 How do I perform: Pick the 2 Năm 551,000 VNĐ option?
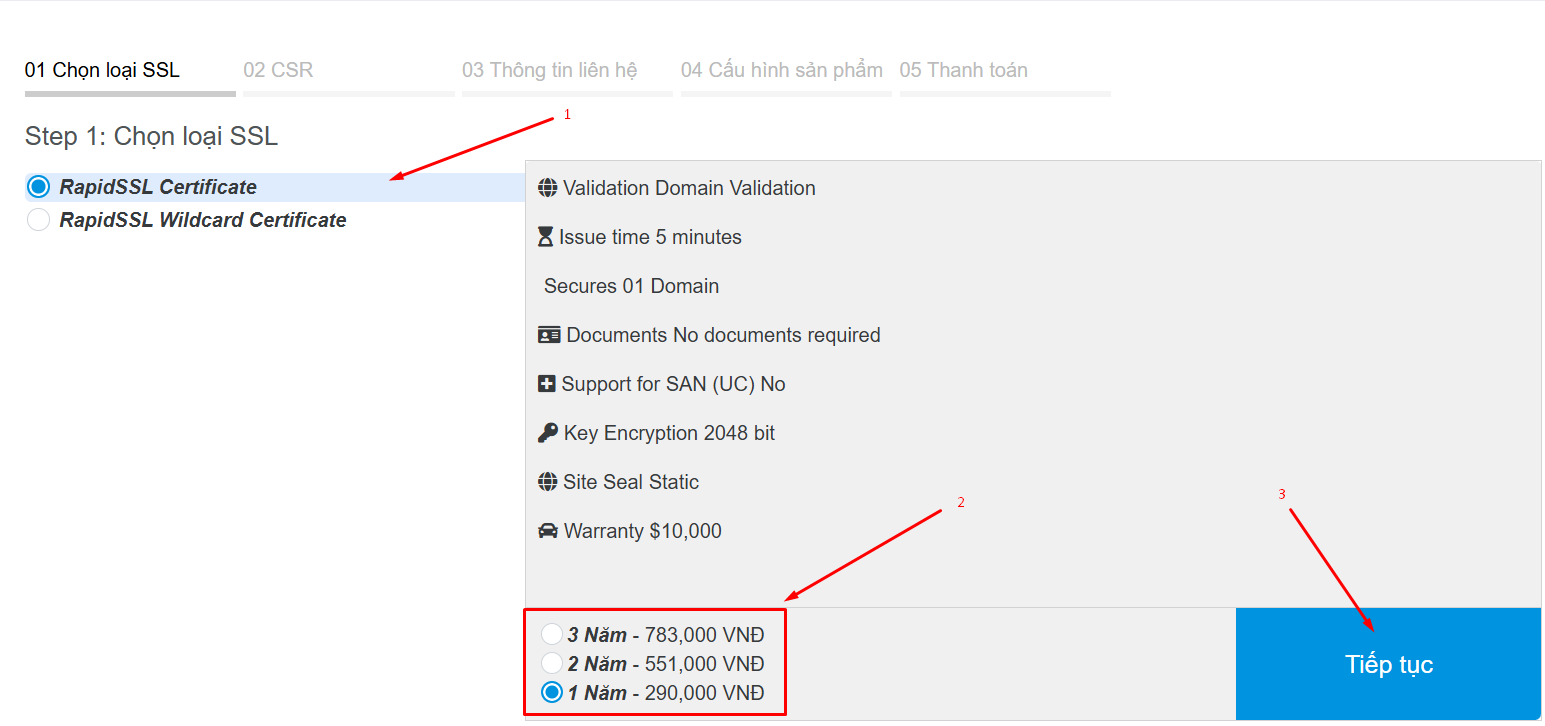click(x=551, y=663)
